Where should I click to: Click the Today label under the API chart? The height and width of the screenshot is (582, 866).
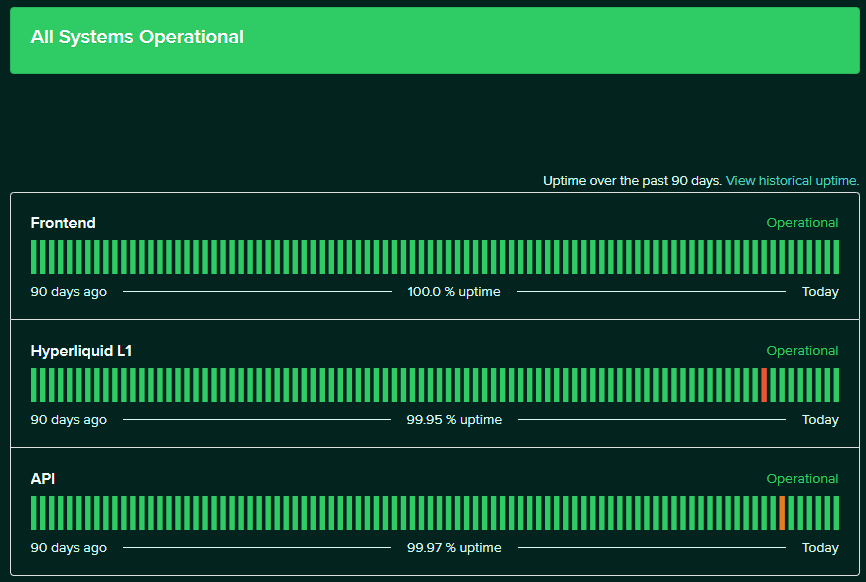click(x=820, y=547)
